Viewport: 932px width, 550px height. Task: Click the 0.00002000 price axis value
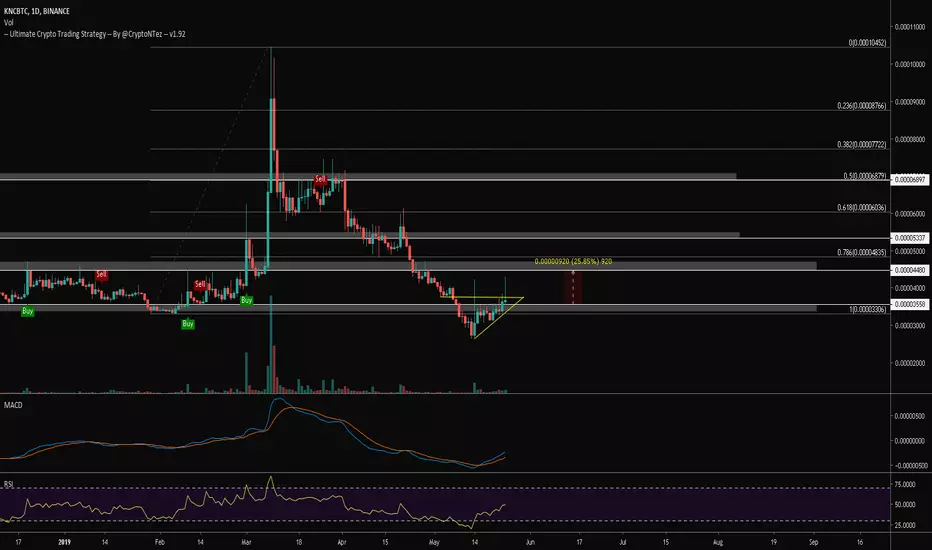pyautogui.click(x=910, y=363)
